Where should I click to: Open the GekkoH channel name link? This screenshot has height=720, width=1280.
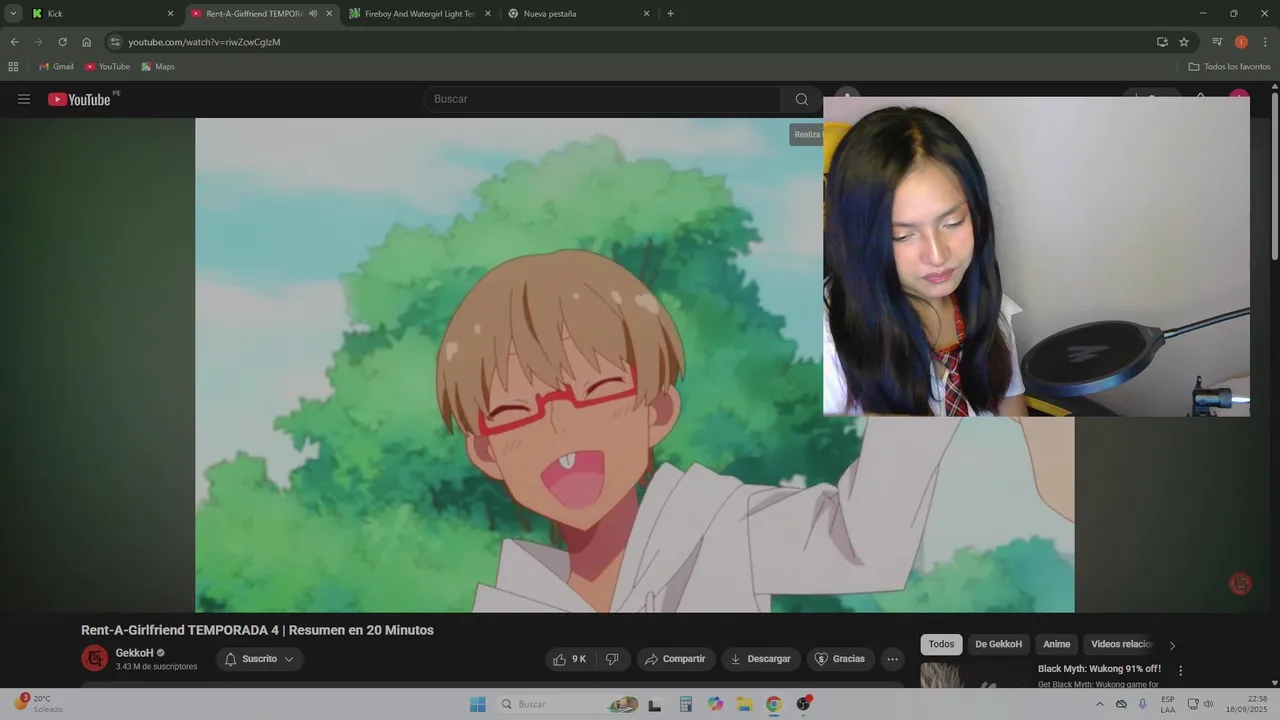click(x=134, y=653)
